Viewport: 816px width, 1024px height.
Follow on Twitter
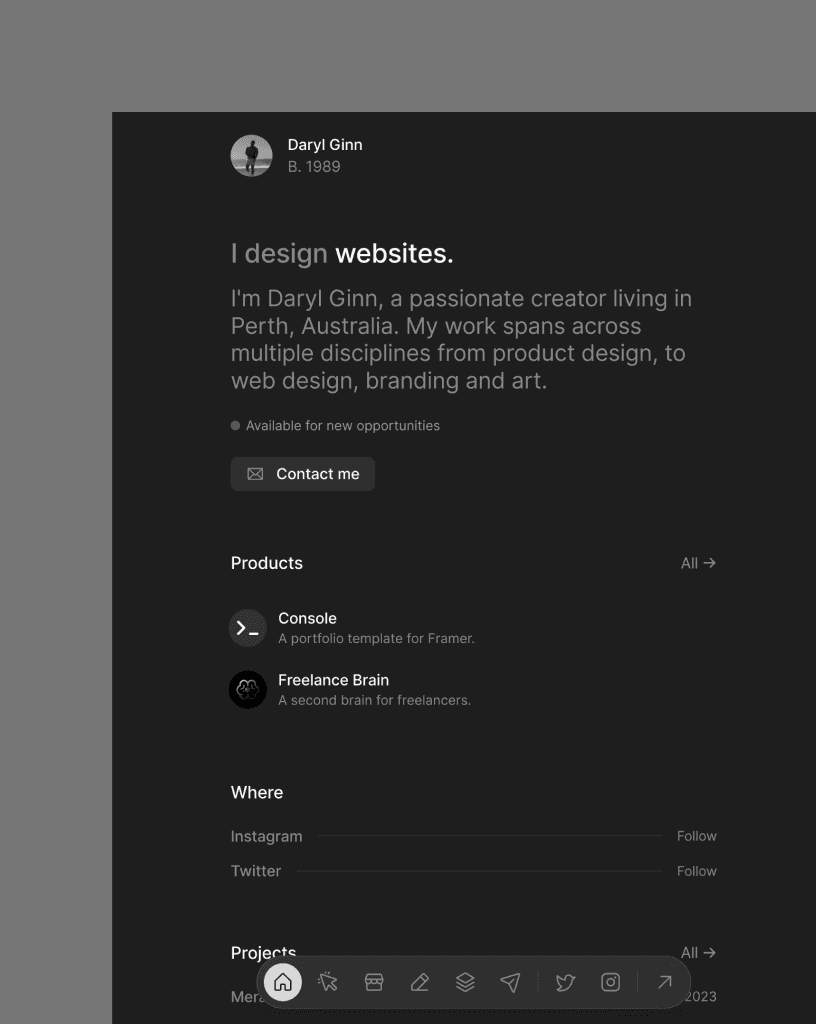point(697,871)
